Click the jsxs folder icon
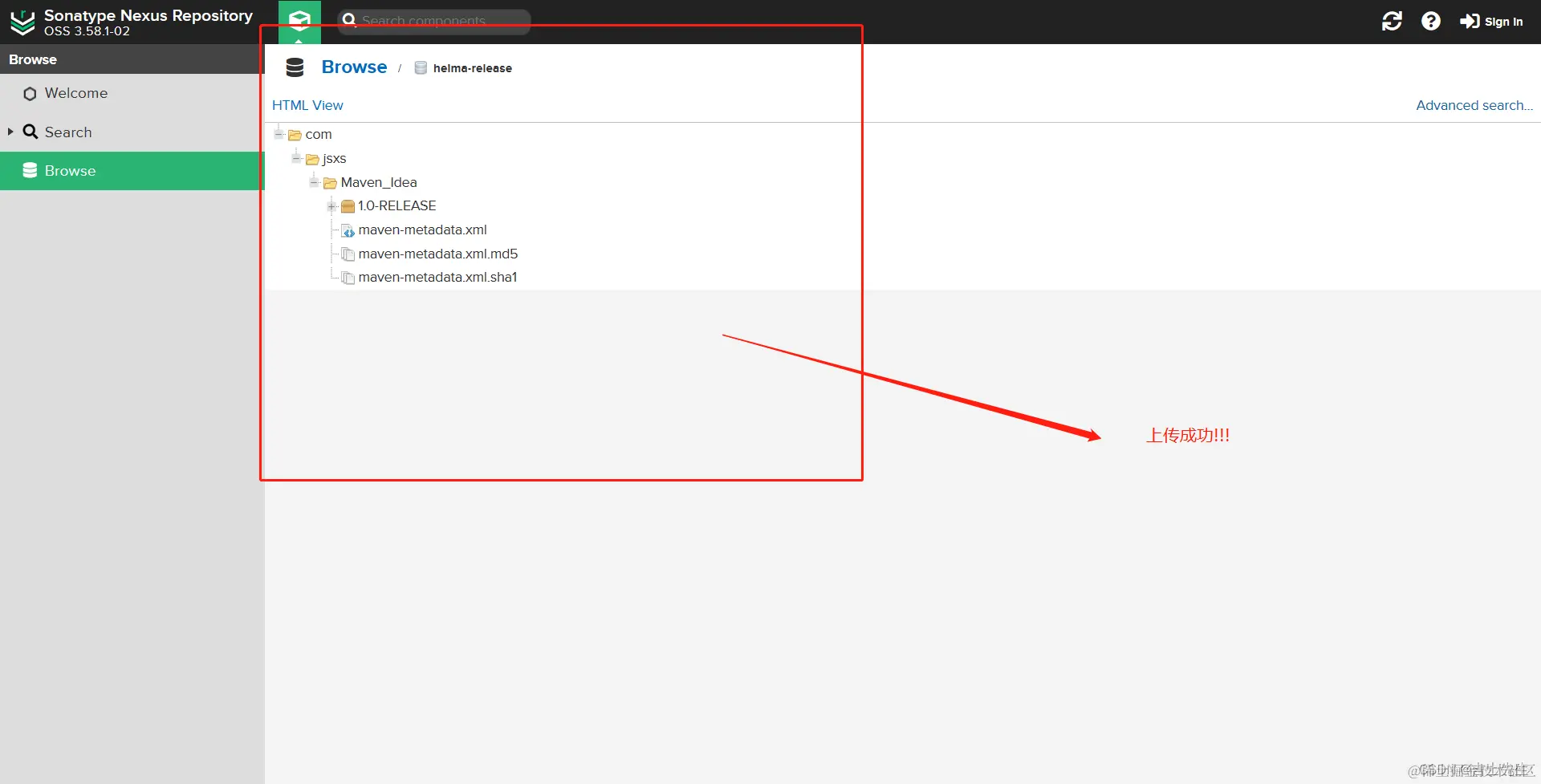This screenshot has width=1541, height=784. [312, 159]
